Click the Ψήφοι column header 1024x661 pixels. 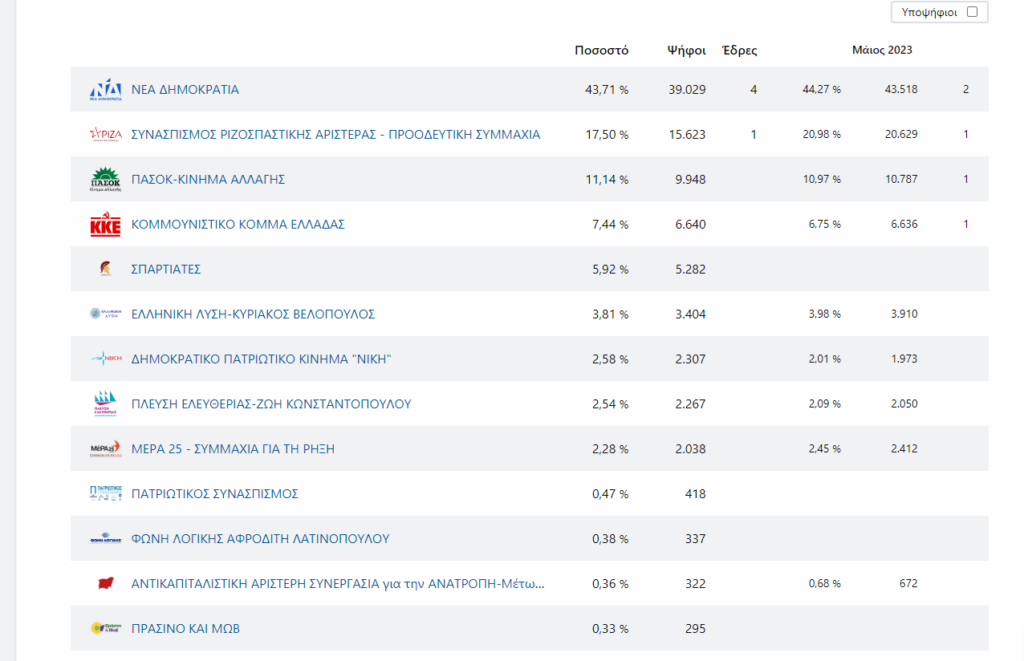click(686, 50)
